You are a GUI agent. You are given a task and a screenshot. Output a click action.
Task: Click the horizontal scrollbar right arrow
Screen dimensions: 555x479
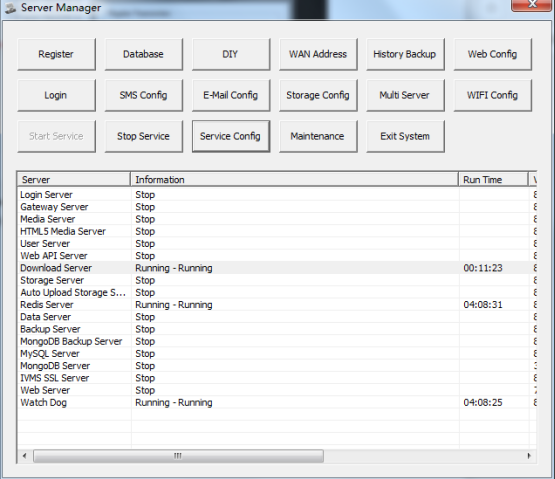click(x=529, y=456)
